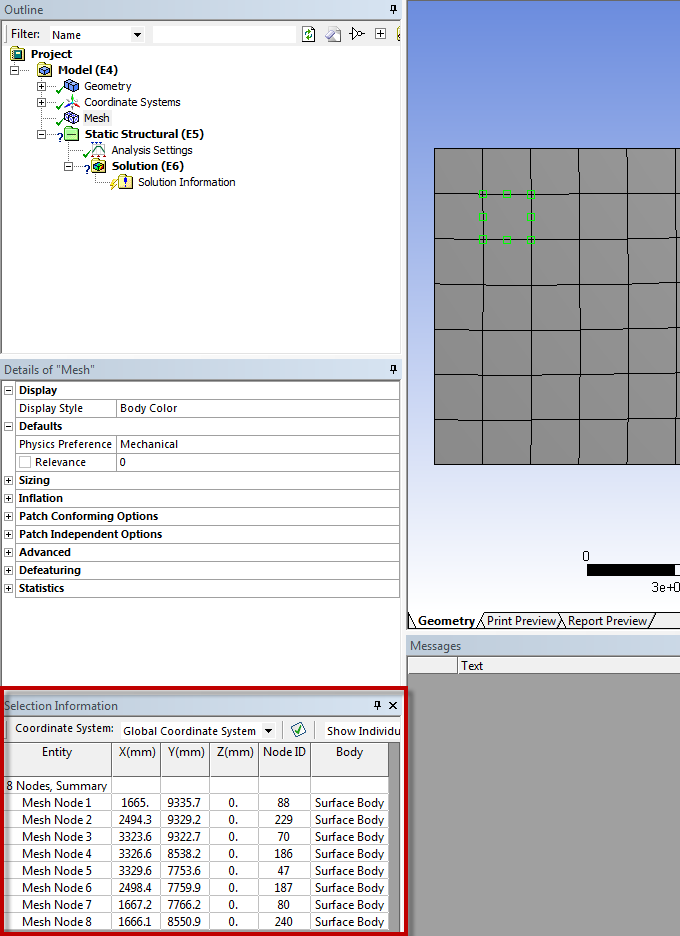Switch to the Geometry tab
Viewport: 680px width, 936px height.
pyautogui.click(x=445, y=621)
